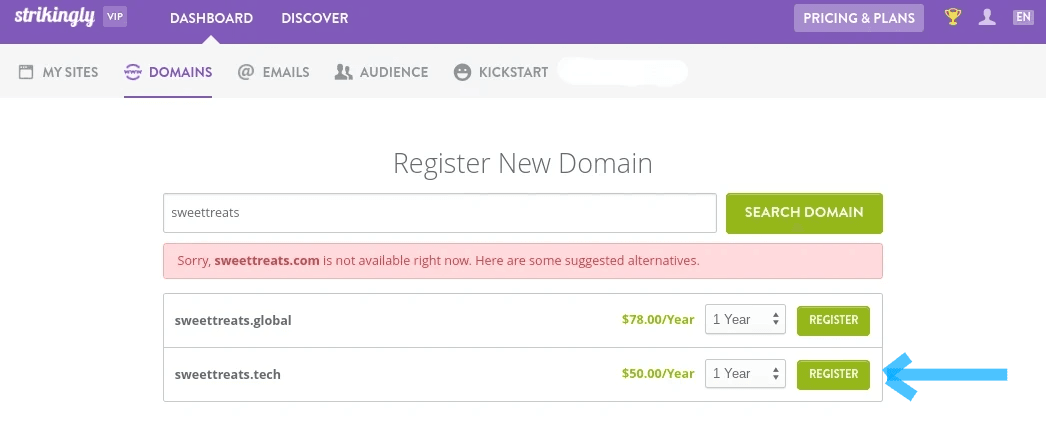The height and width of the screenshot is (426, 1046).
Task: Click the VIP badge
Action: click(x=115, y=17)
